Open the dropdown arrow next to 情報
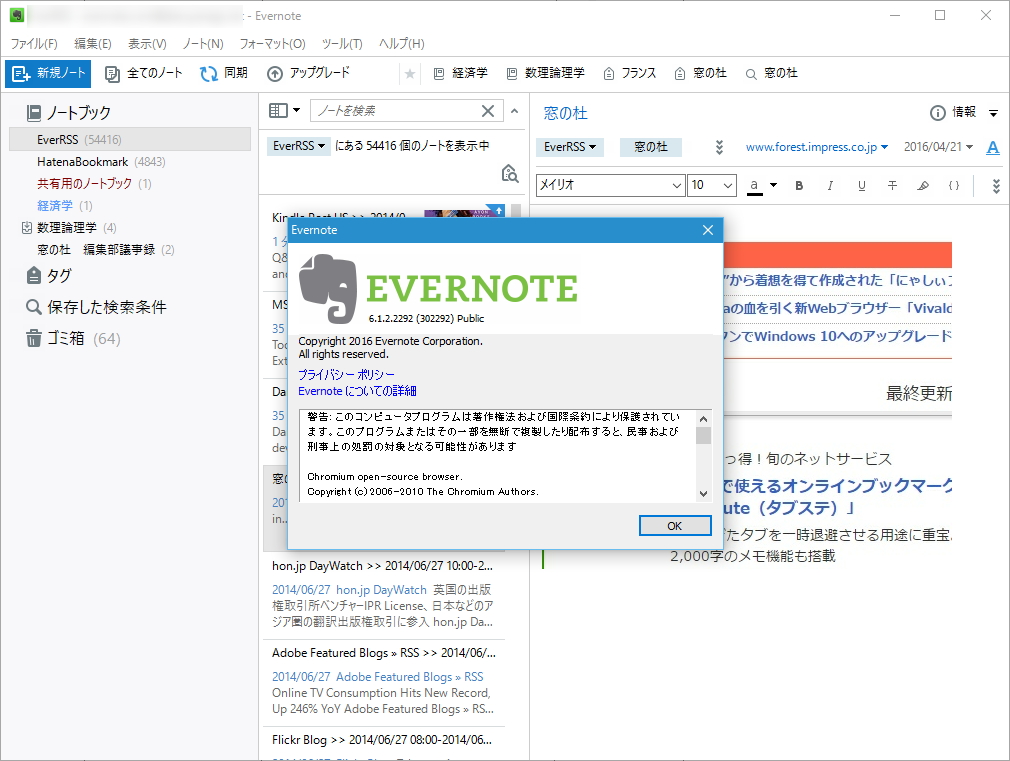The width and height of the screenshot is (1010, 761). pyautogui.click(x=994, y=113)
